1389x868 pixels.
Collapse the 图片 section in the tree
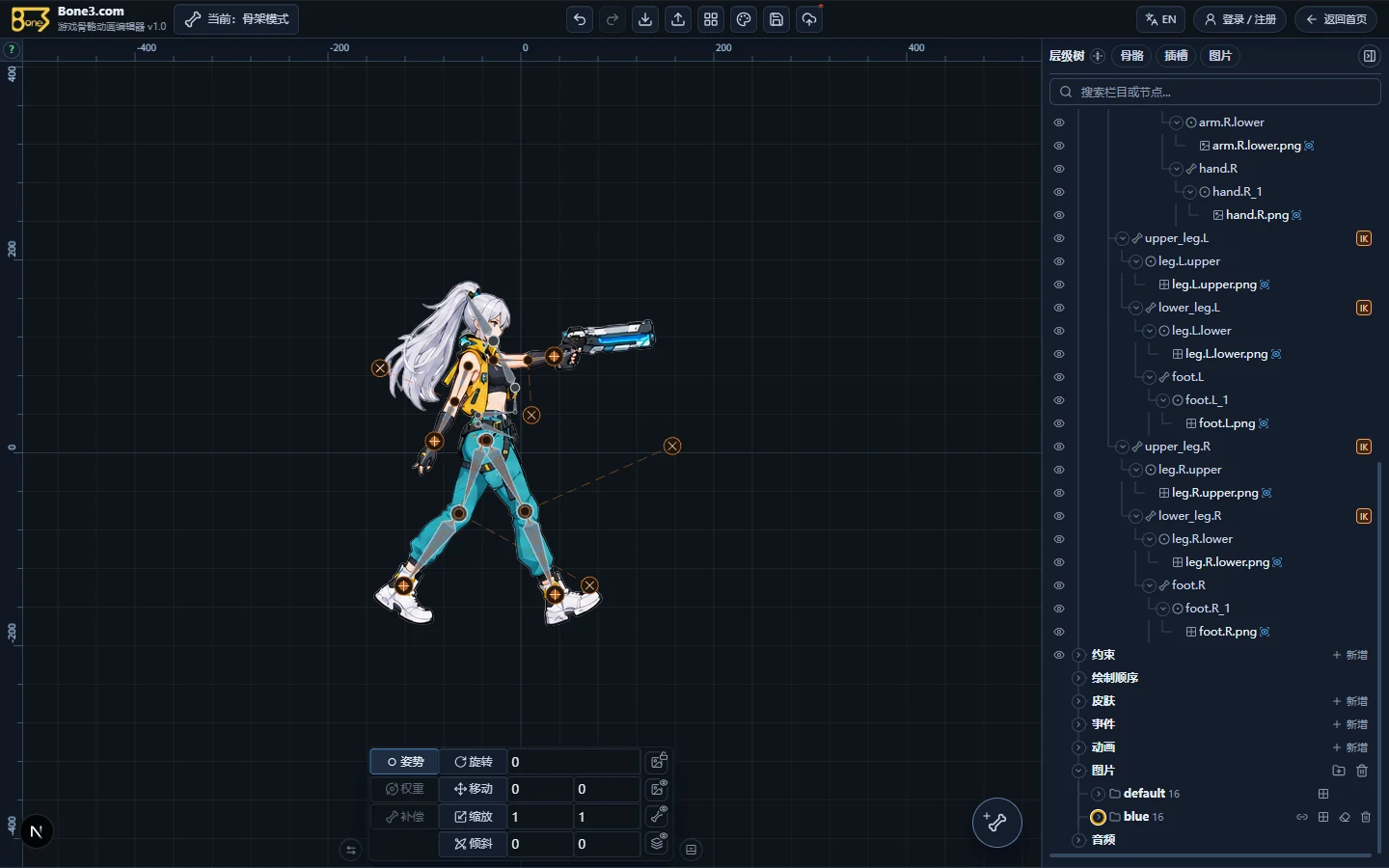1079,771
